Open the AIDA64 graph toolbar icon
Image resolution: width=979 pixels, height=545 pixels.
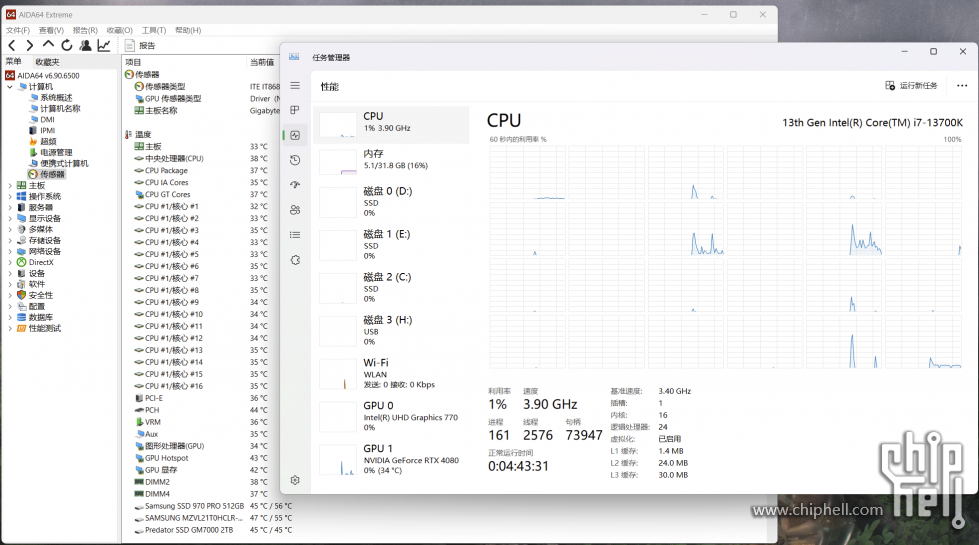[x=104, y=45]
